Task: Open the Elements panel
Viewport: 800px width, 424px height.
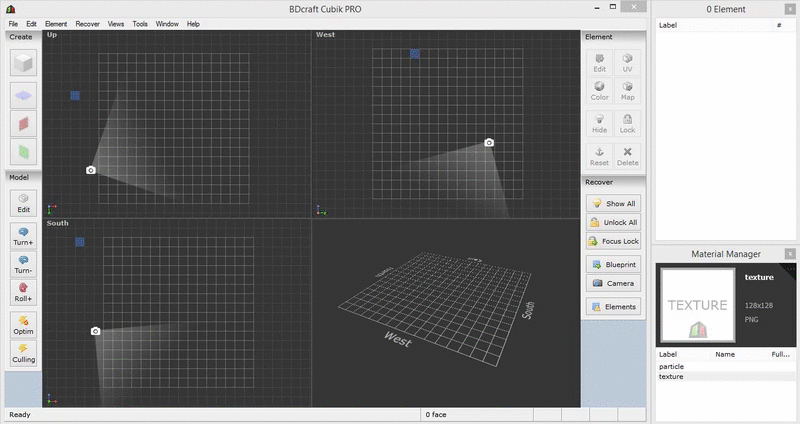Action: tap(613, 307)
